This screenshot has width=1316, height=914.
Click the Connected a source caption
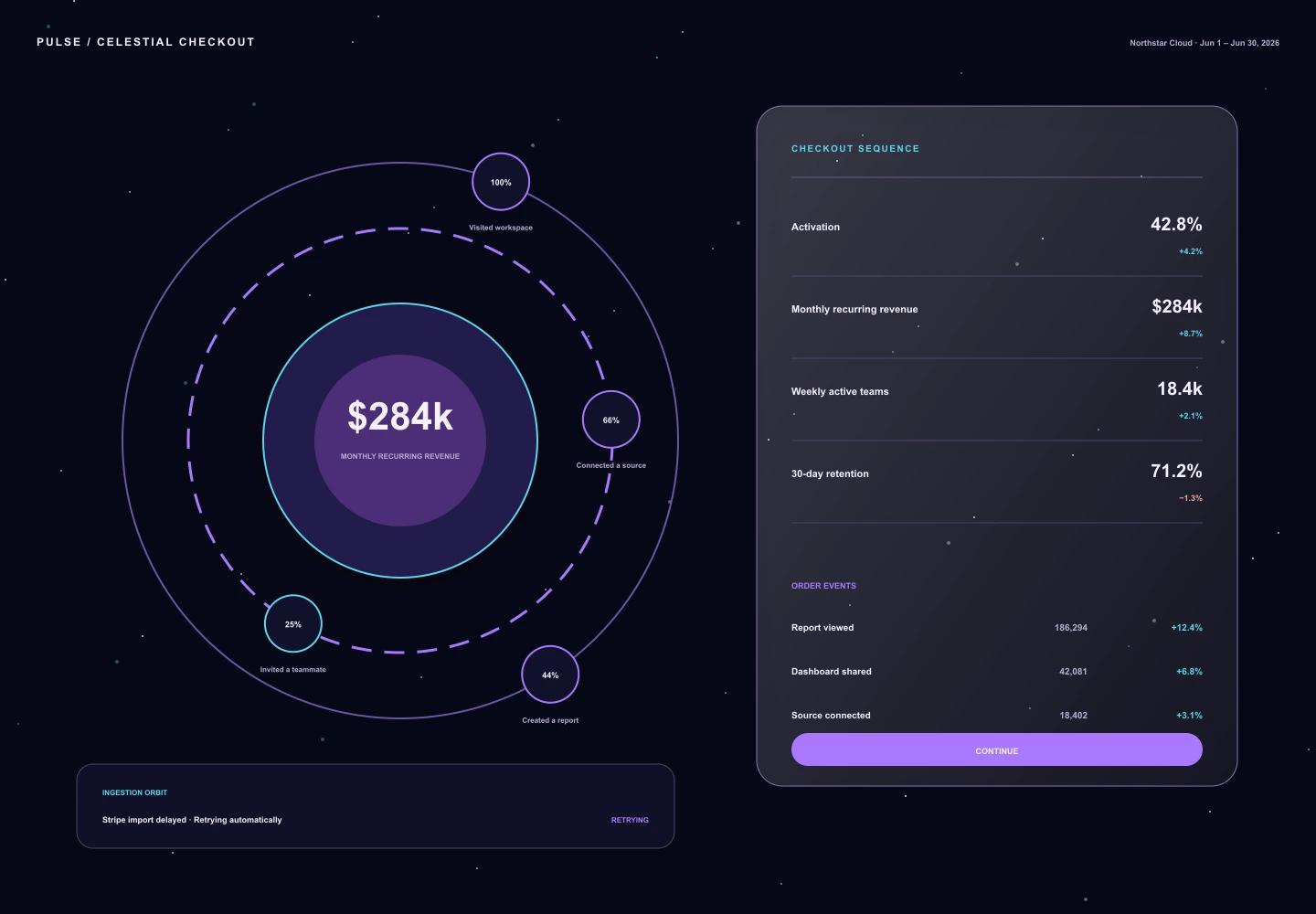pyautogui.click(x=611, y=465)
